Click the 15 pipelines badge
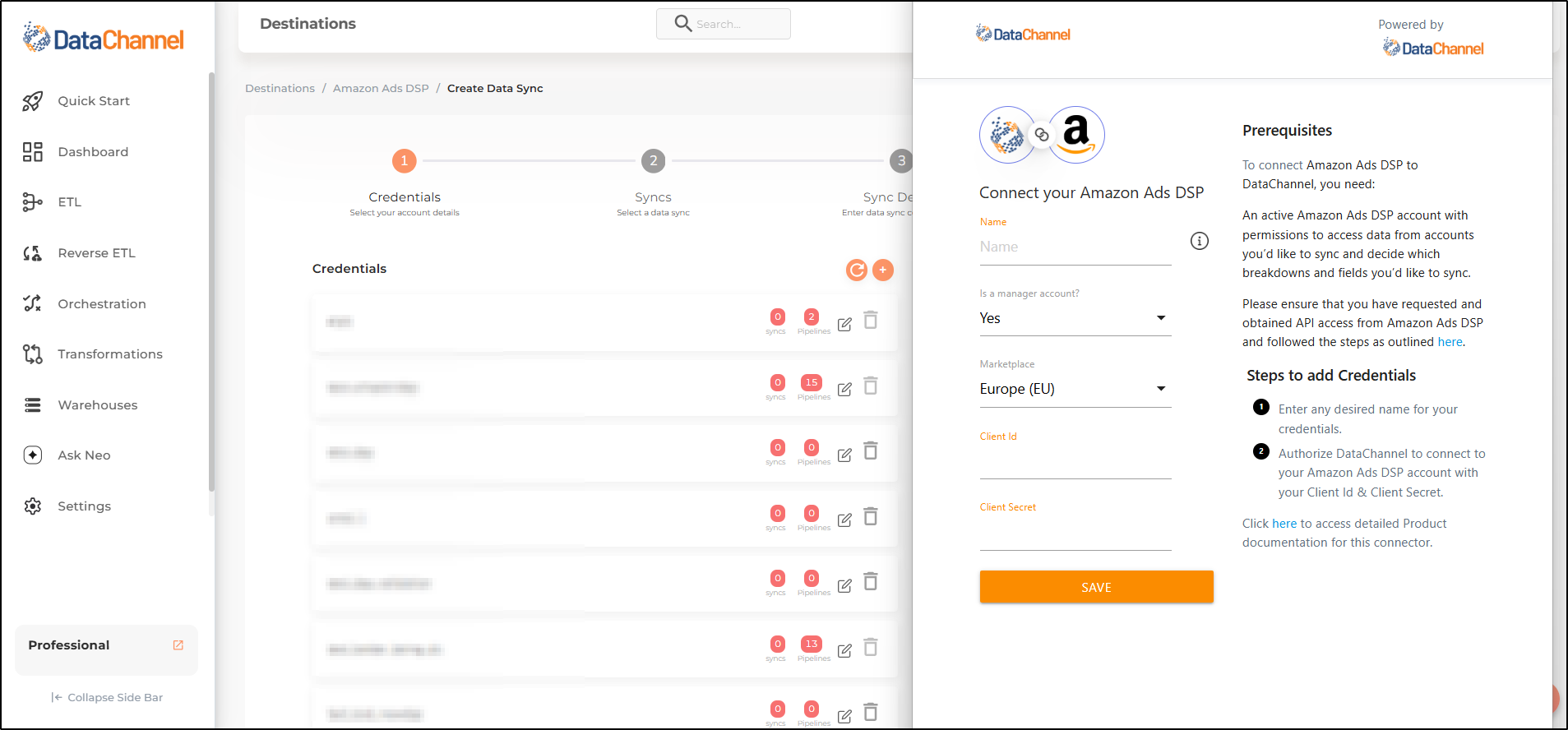This screenshot has height=730, width=1568. point(812,382)
